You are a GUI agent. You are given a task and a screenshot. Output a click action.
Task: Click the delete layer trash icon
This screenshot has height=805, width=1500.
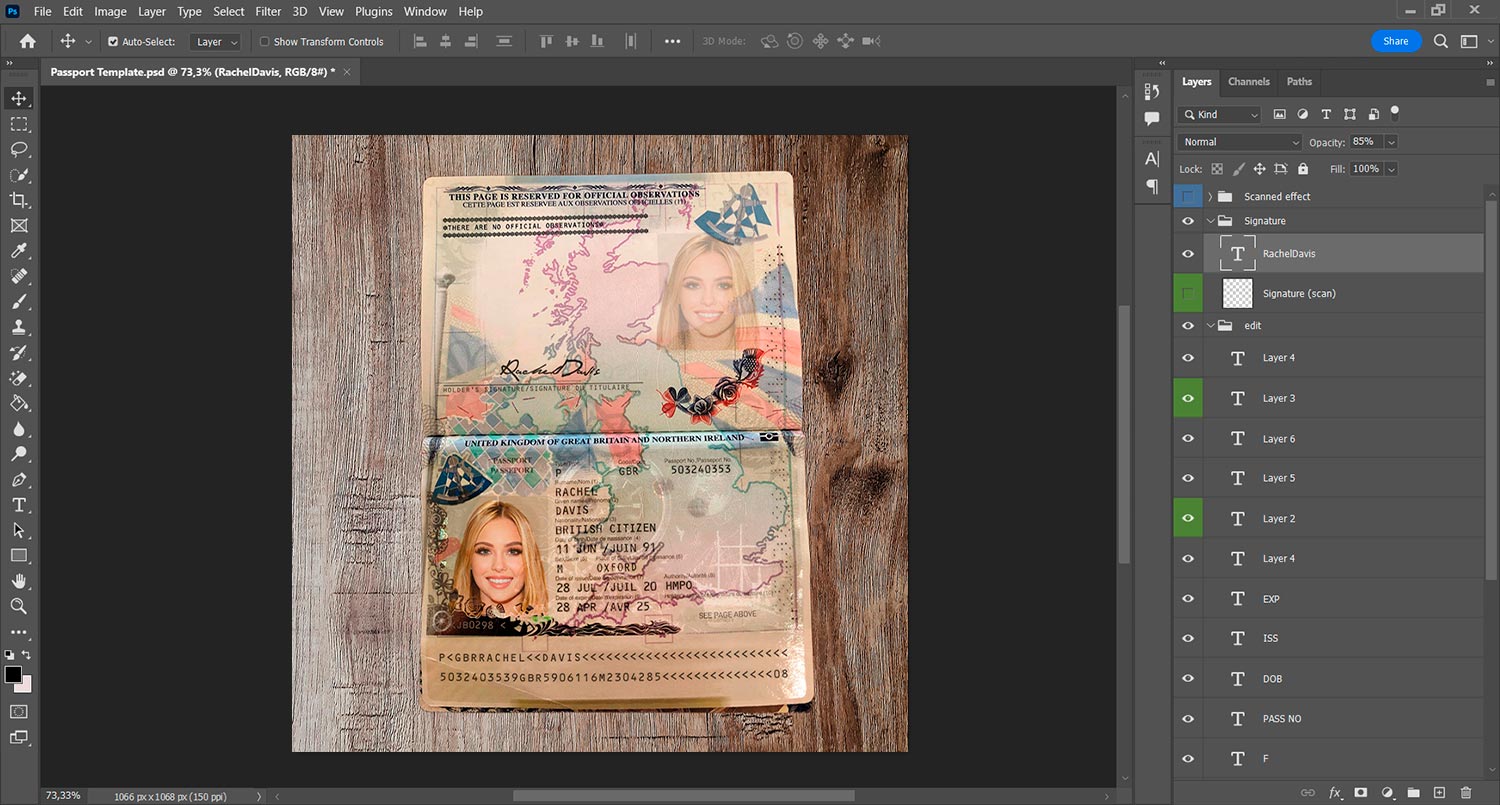[1466, 793]
